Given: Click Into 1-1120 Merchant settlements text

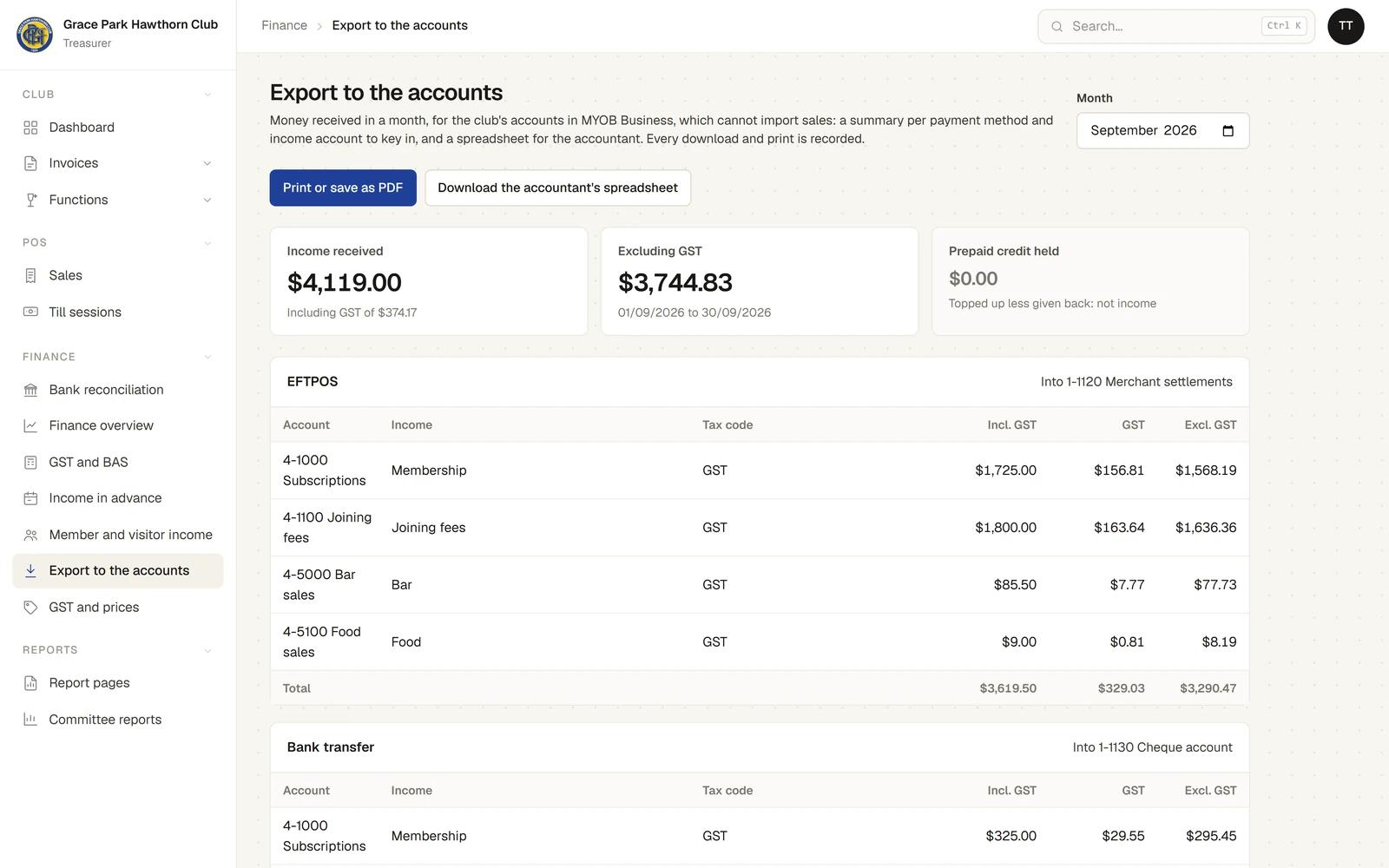Looking at the screenshot, I should pyautogui.click(x=1136, y=382).
